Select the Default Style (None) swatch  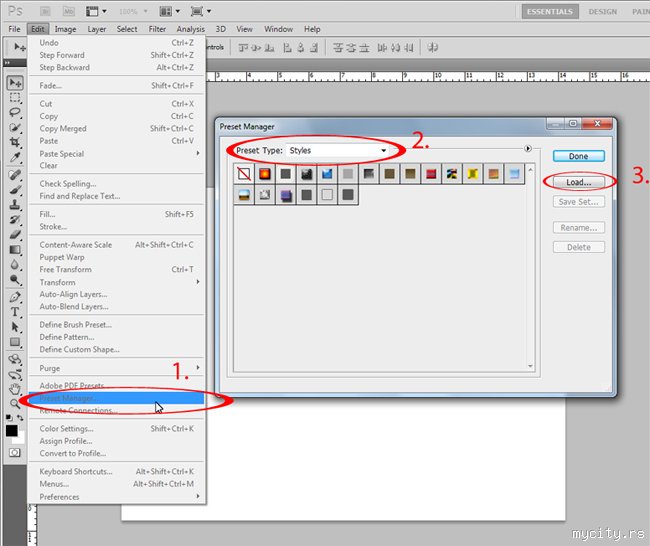tap(244, 174)
